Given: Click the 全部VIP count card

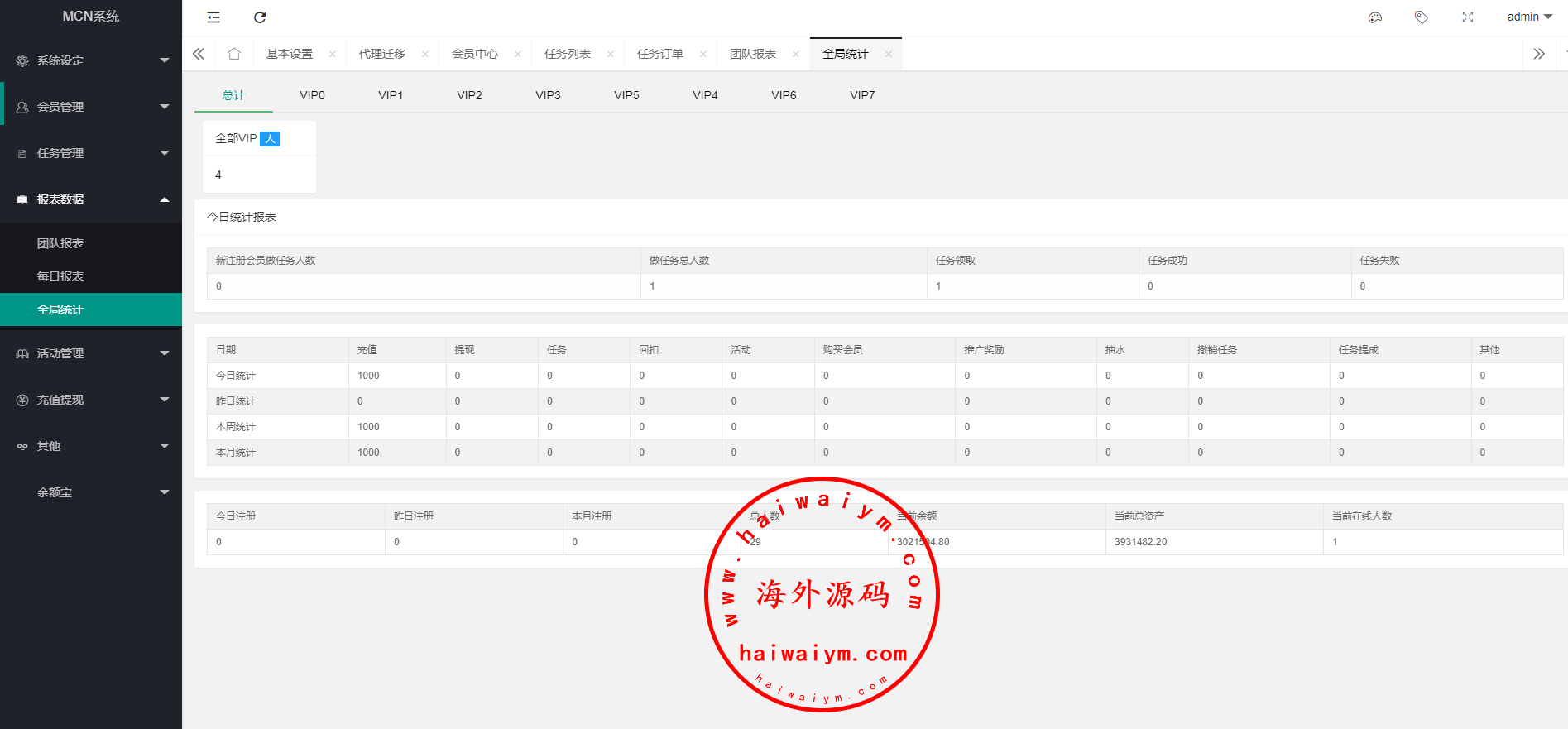Looking at the screenshot, I should (x=259, y=156).
